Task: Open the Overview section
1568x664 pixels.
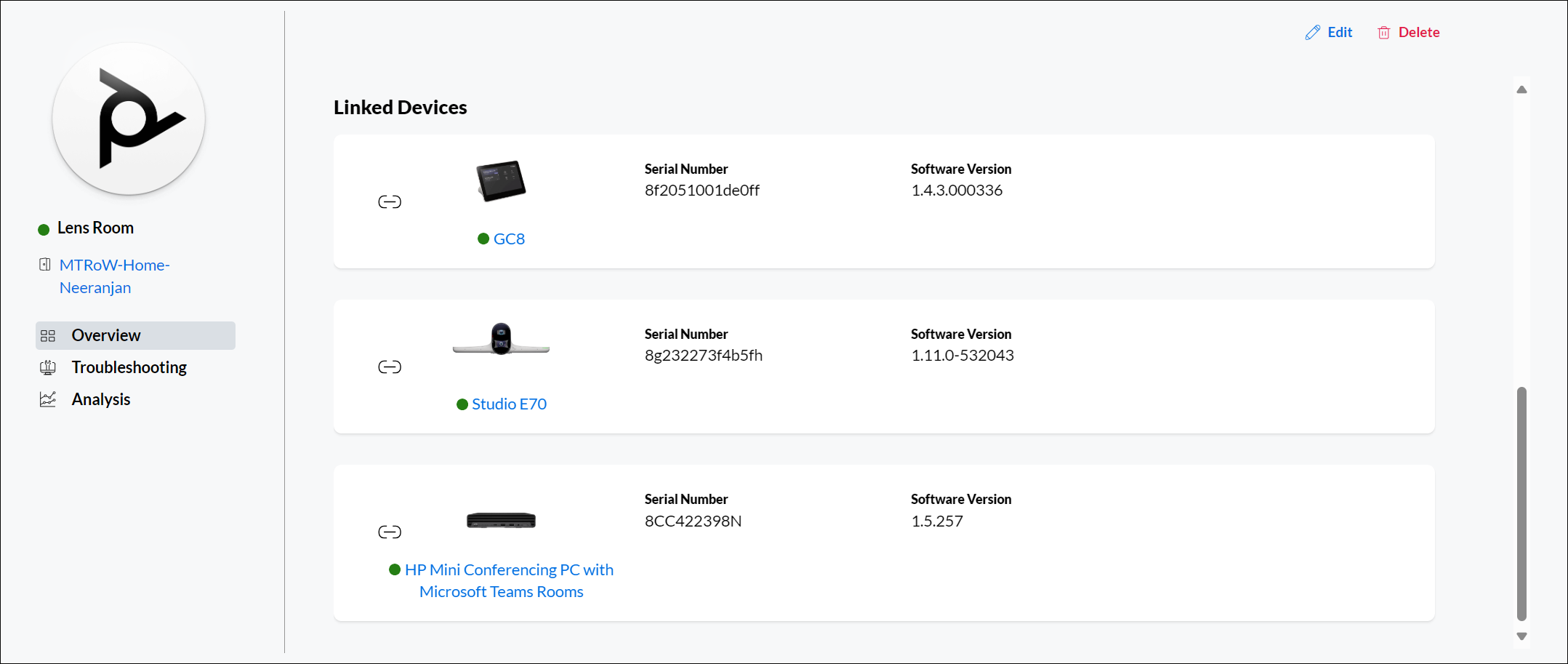Action: click(x=106, y=335)
